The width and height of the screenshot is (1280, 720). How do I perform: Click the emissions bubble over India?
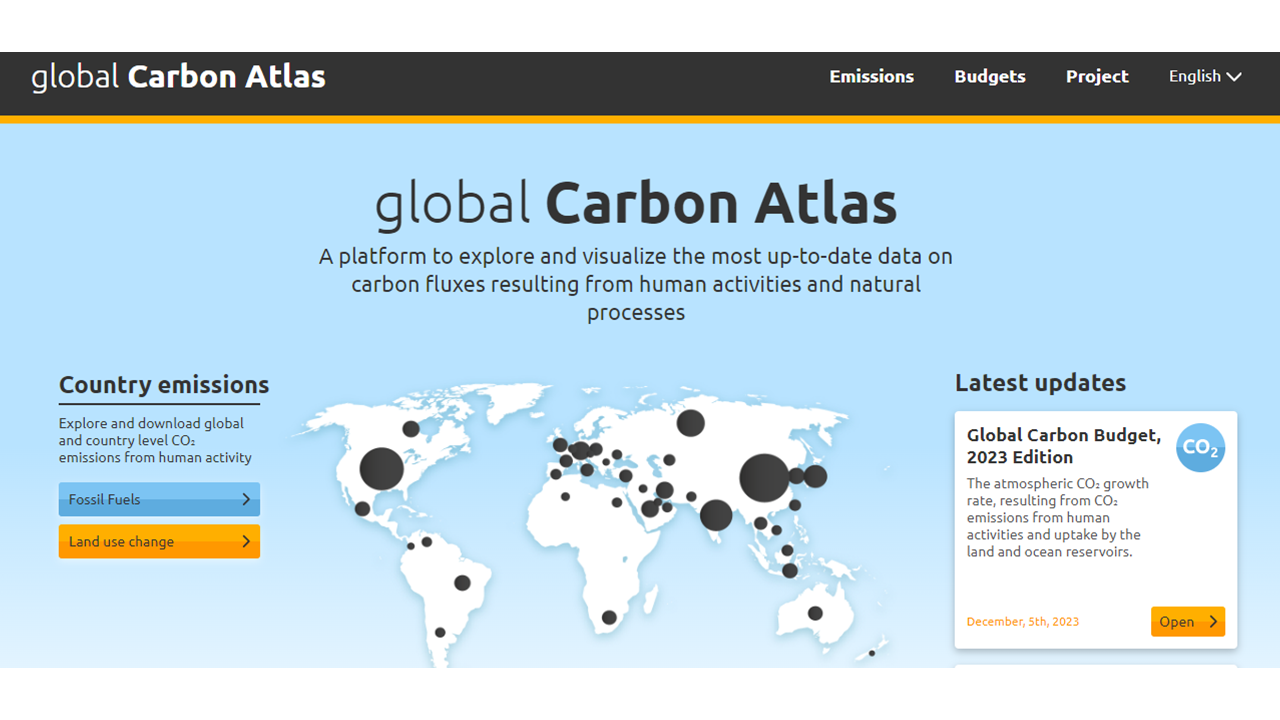pyautogui.click(x=716, y=515)
